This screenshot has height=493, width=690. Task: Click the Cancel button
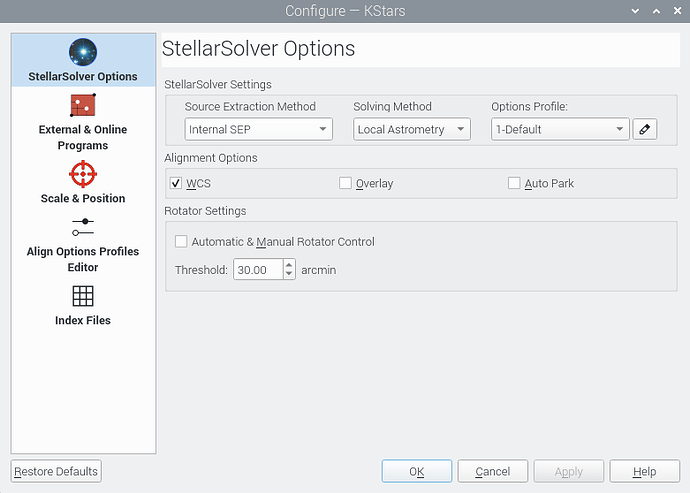492,471
